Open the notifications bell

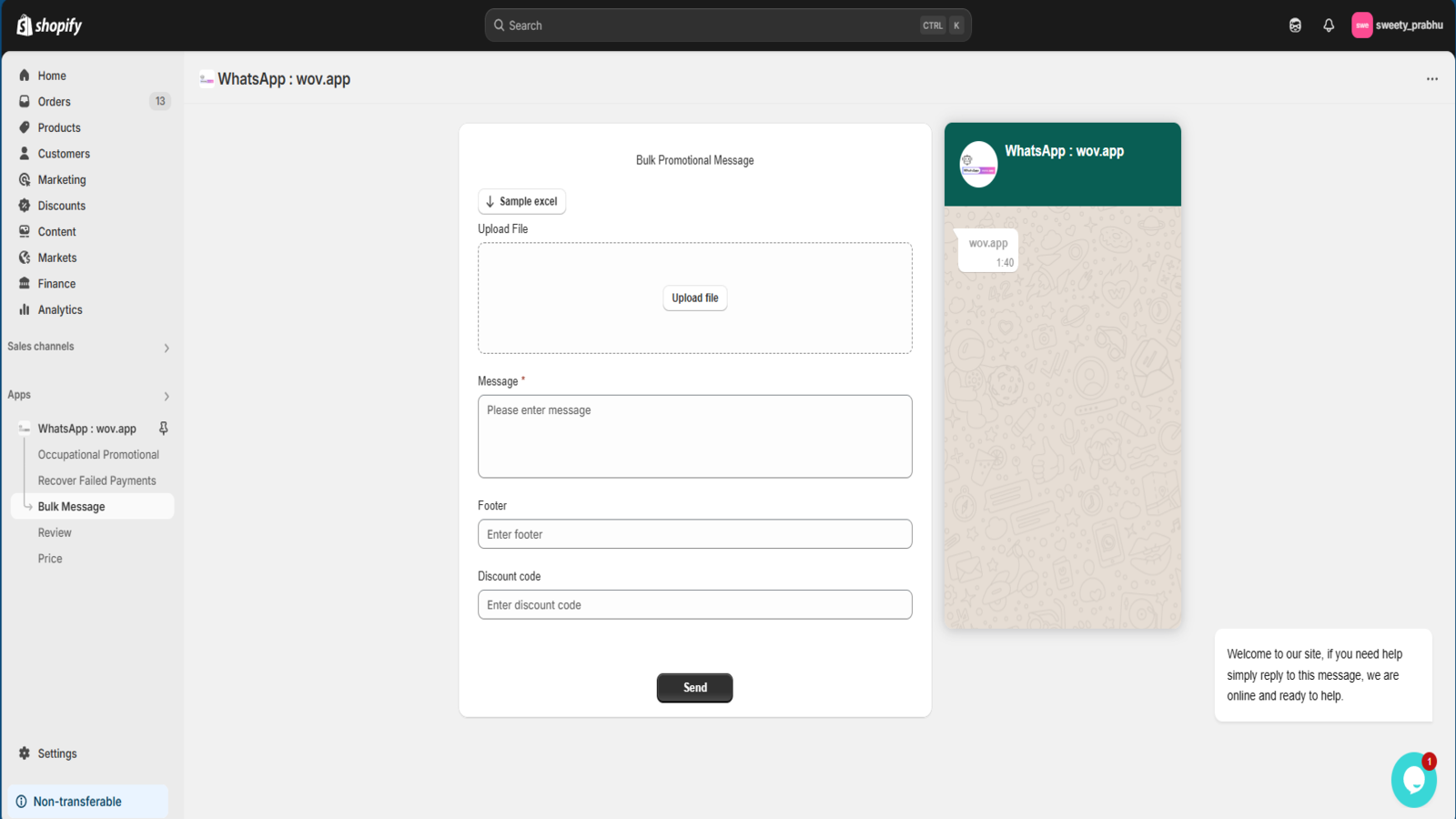tap(1329, 25)
